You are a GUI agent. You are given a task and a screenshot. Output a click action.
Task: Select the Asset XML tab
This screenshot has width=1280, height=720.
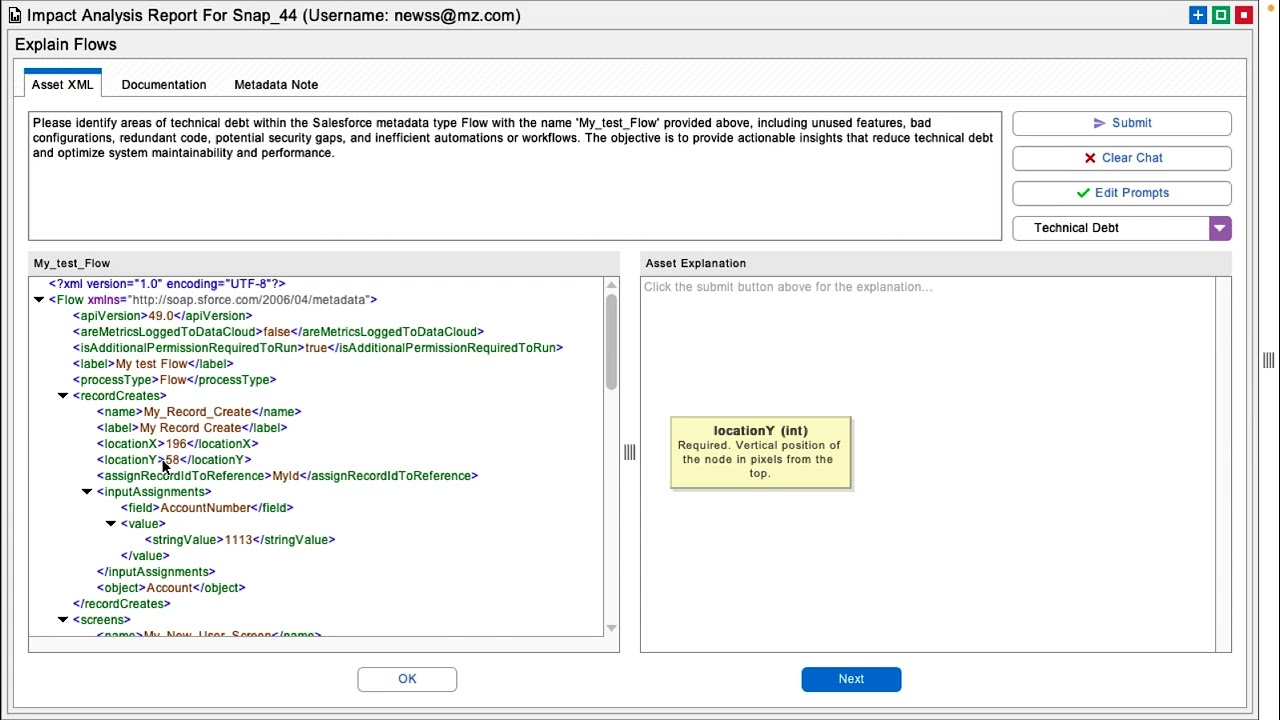(x=62, y=85)
